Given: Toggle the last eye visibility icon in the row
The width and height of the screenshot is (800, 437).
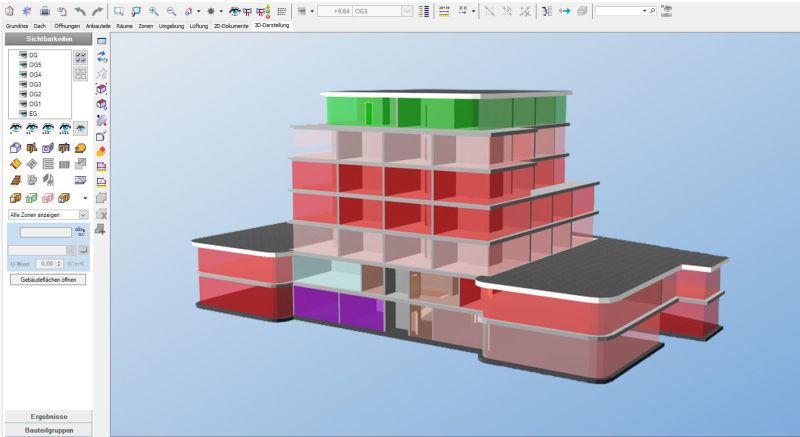Looking at the screenshot, I should (x=81, y=128).
